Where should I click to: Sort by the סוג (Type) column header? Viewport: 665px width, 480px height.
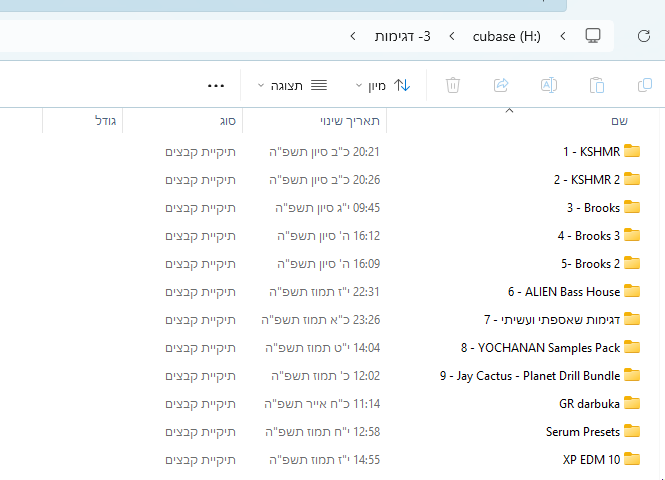(183, 121)
